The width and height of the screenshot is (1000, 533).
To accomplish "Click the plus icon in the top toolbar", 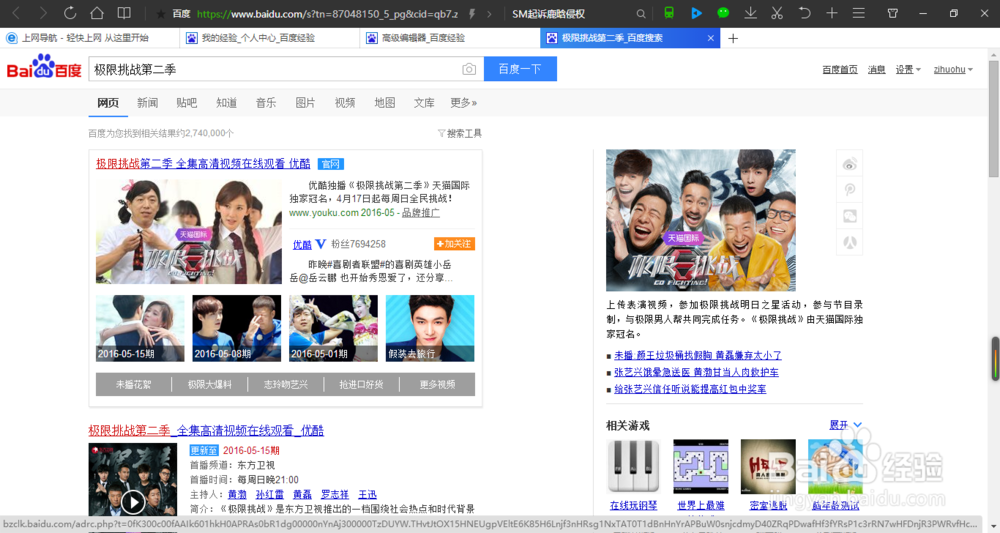I will point(832,13).
